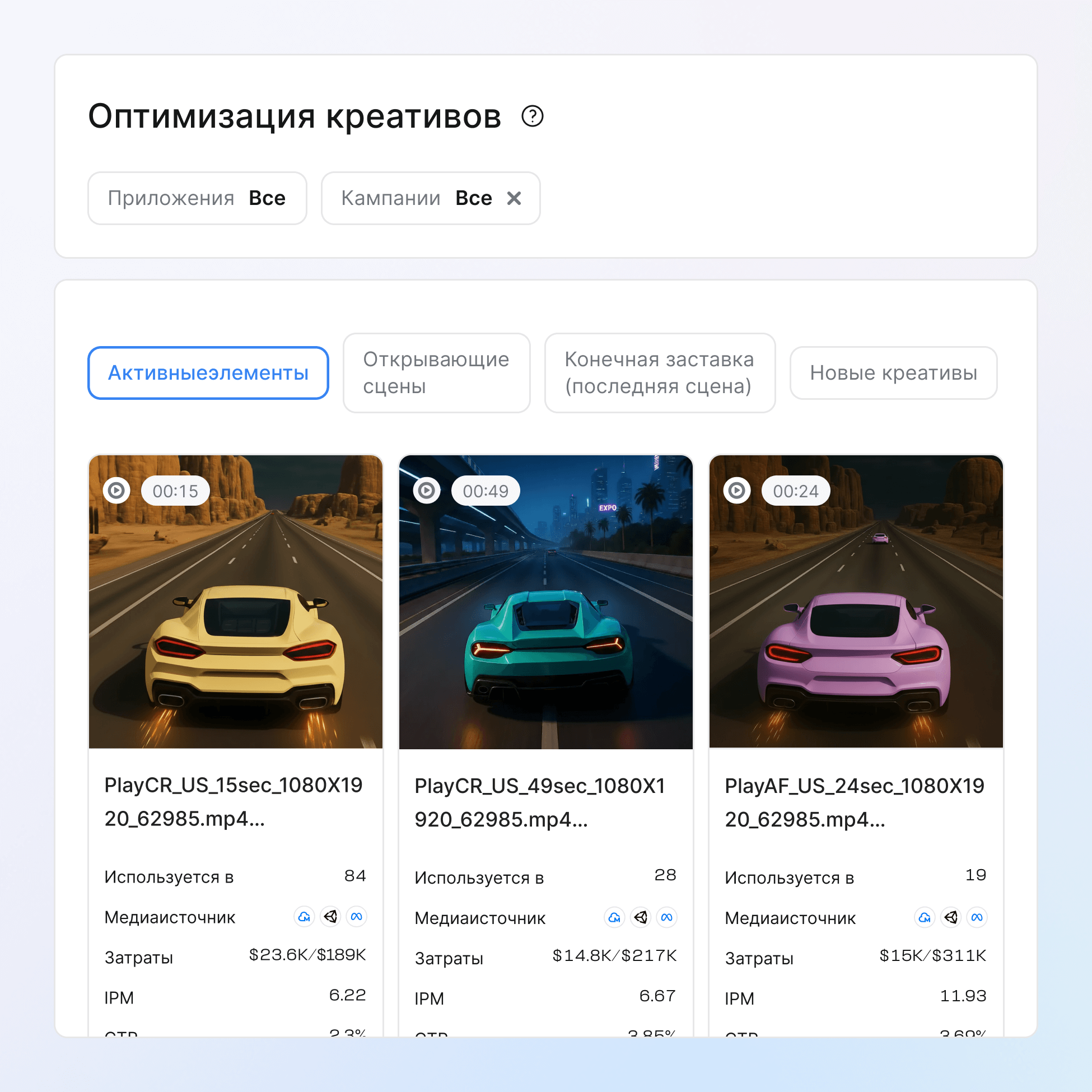The image size is (1092, 1092).
Task: Click the PlayAF_US_24sec file name link
Action: 854,802
